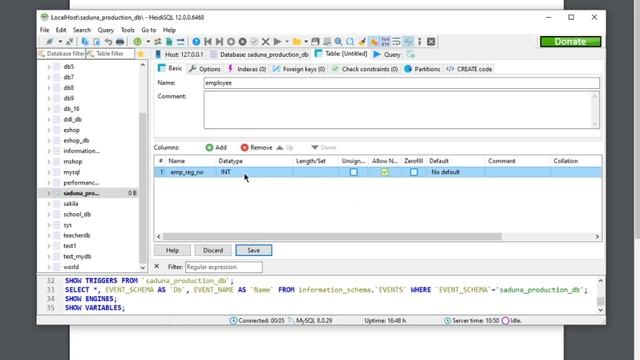The height and width of the screenshot is (360, 640).
Task: Click the Save button
Action: coord(253,250)
